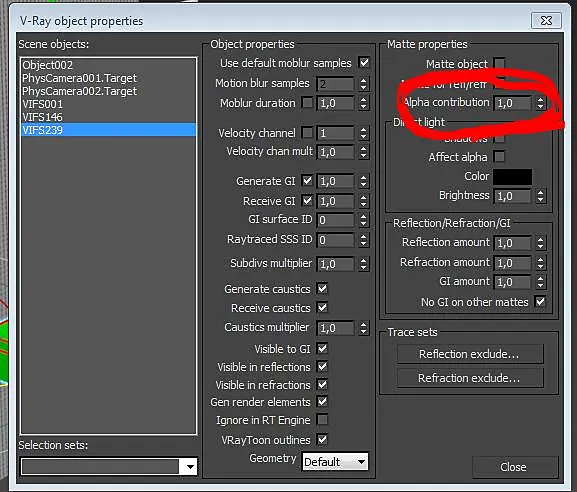Click the Reflection amount field
This screenshot has width=577, height=492.
(513, 243)
